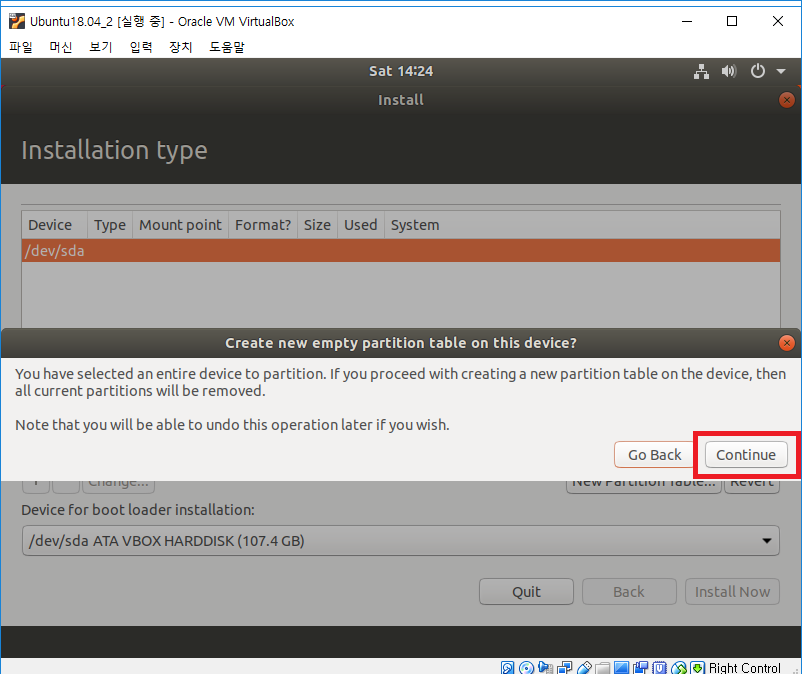This screenshot has height=674, width=802.
Task: Click the recording status icon
Action: click(640, 667)
